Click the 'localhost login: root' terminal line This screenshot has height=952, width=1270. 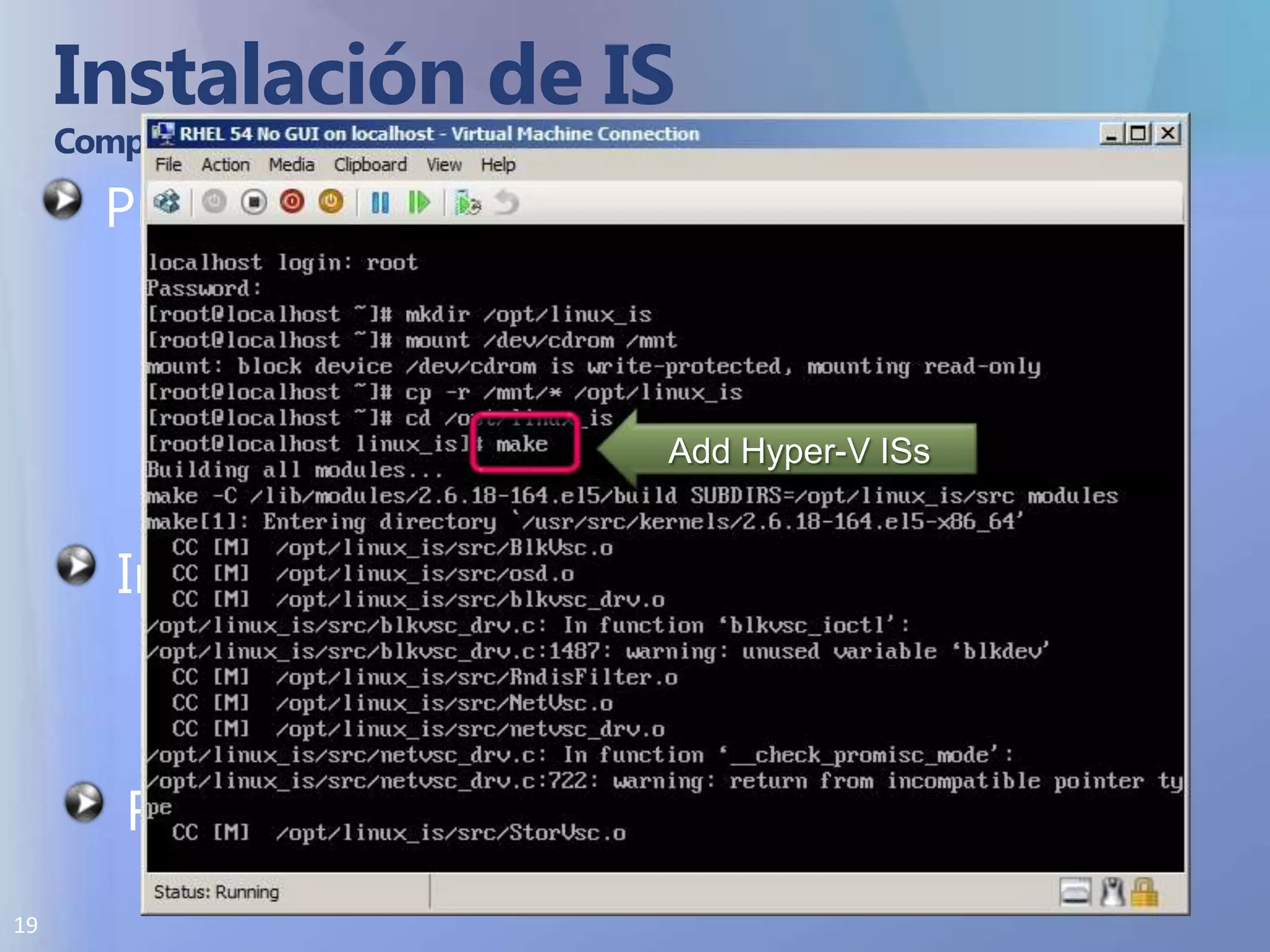282,263
